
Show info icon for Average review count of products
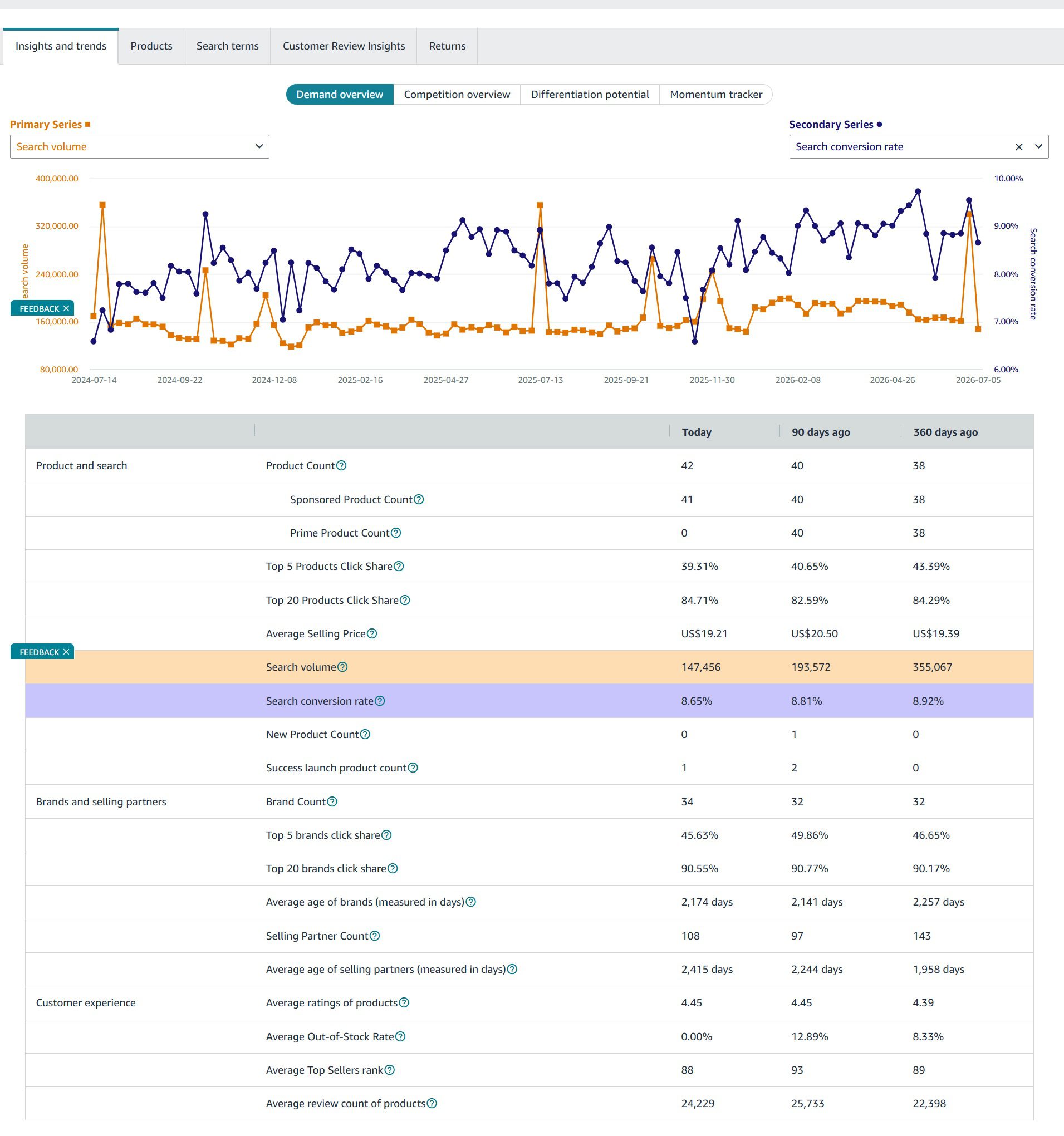pyautogui.click(x=432, y=1103)
